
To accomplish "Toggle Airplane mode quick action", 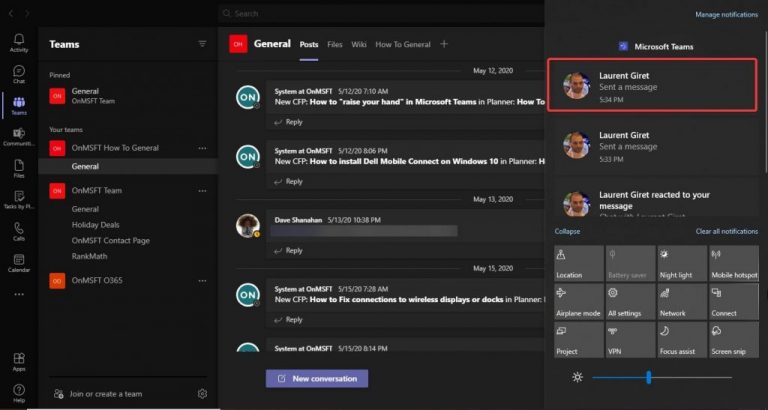I will tap(579, 301).
